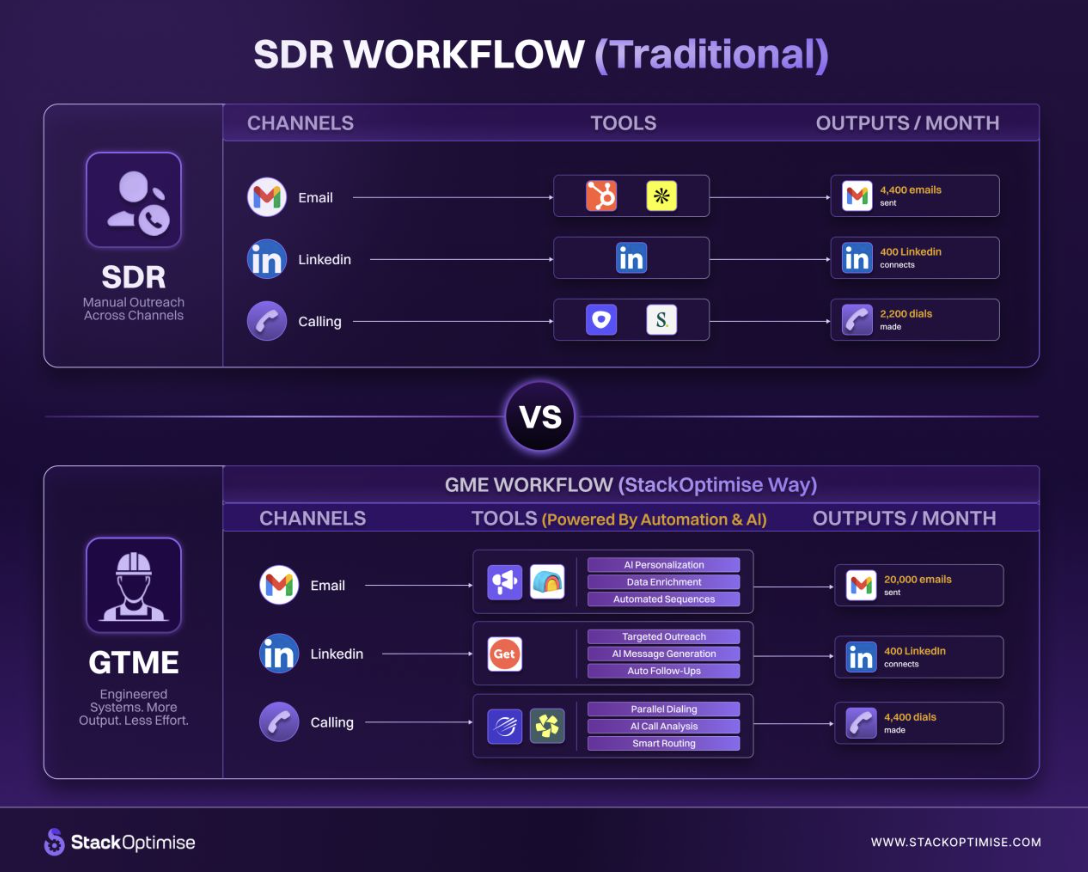The image size is (1088, 872).
Task: Click the phone icon in the 2,200 dials card
Action: tap(858, 320)
